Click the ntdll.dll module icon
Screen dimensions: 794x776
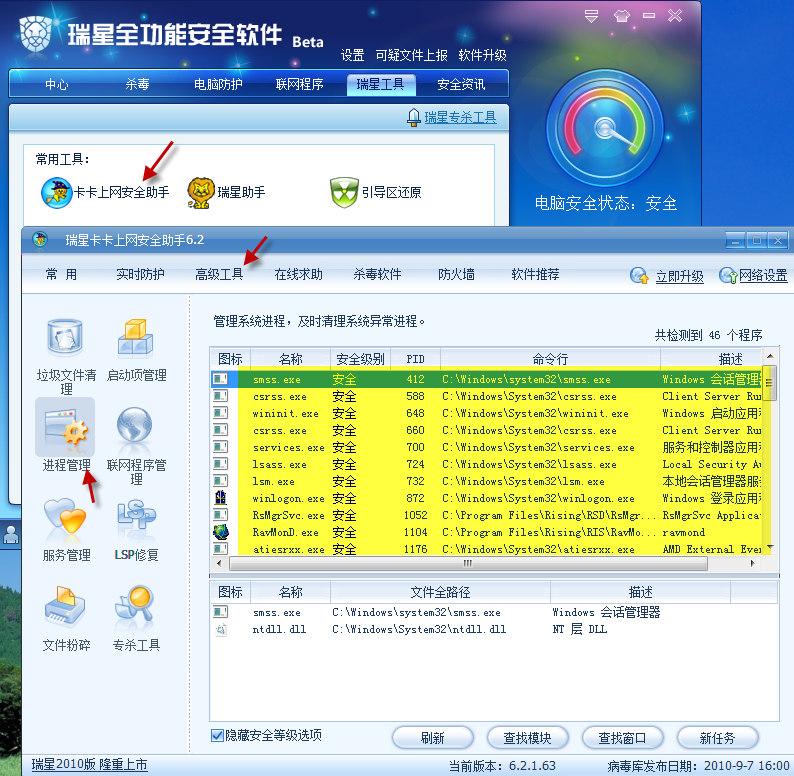(x=221, y=630)
